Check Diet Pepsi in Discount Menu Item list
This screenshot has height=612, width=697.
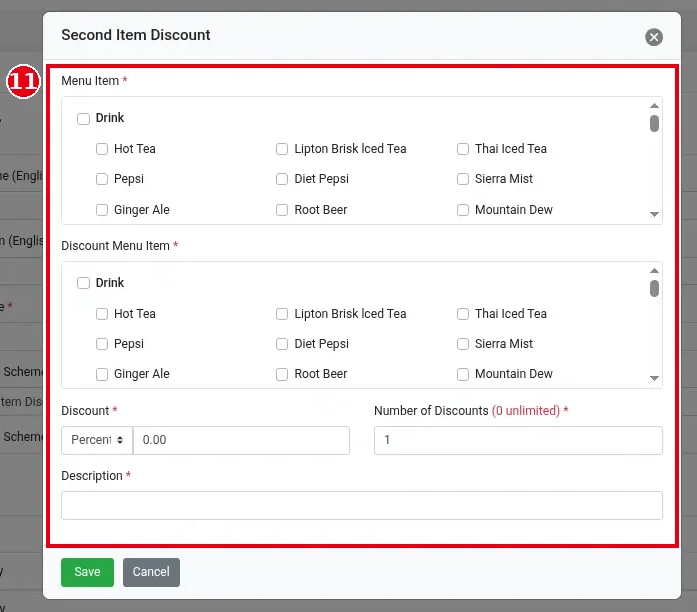(282, 344)
